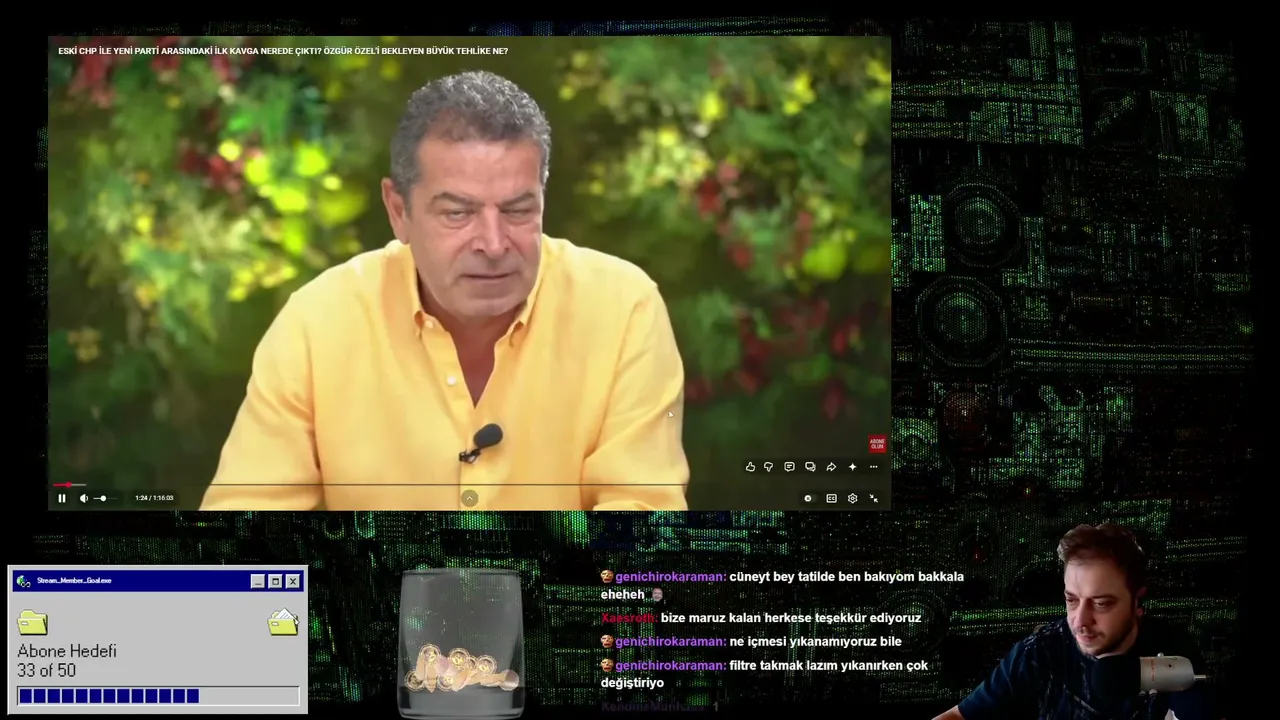Click the Abone Hedefi blue progress bar
Screen dimensions: 1280x720
coord(158,696)
